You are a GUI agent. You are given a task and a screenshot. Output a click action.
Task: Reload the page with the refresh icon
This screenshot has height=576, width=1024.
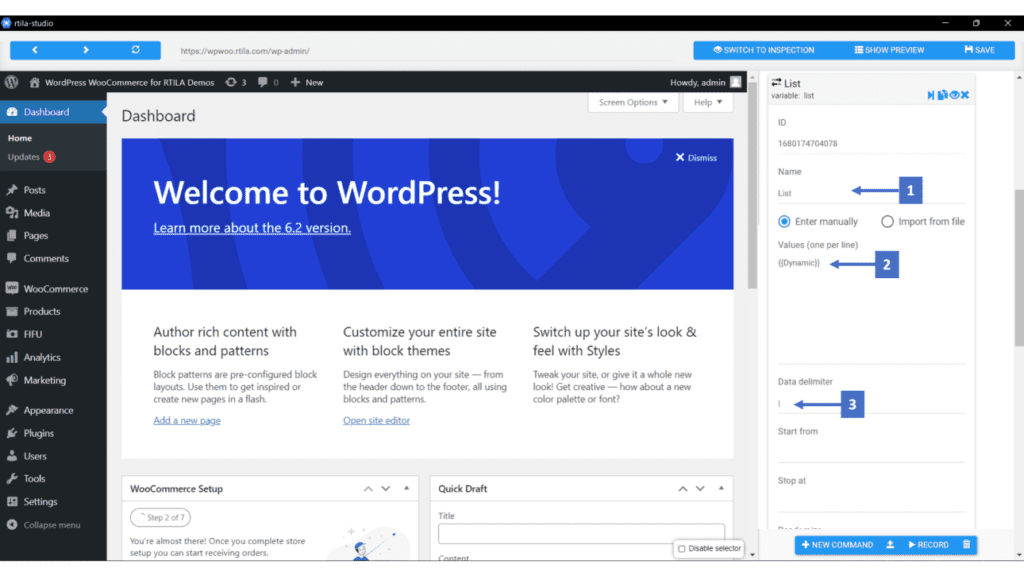click(136, 50)
